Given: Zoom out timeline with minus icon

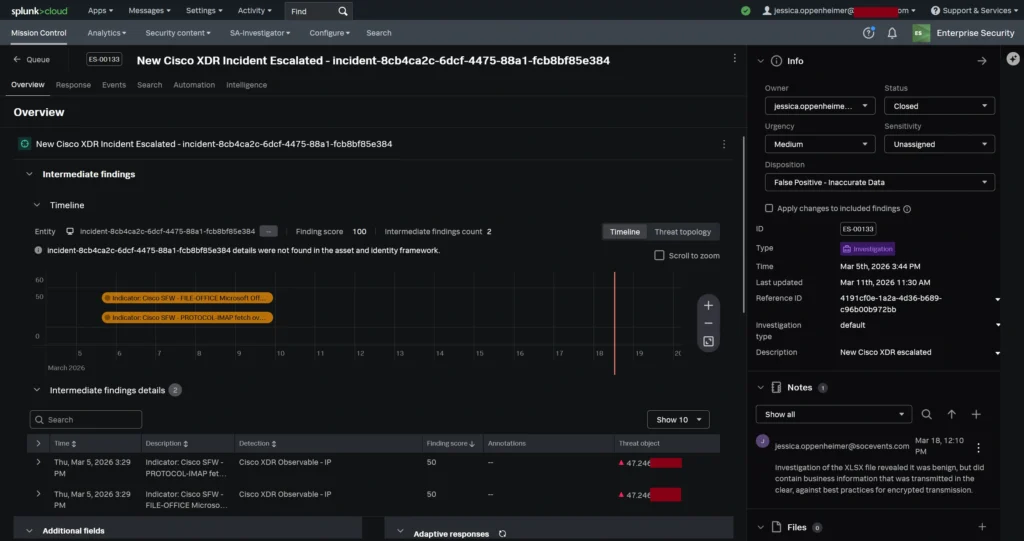Looking at the screenshot, I should pos(708,323).
